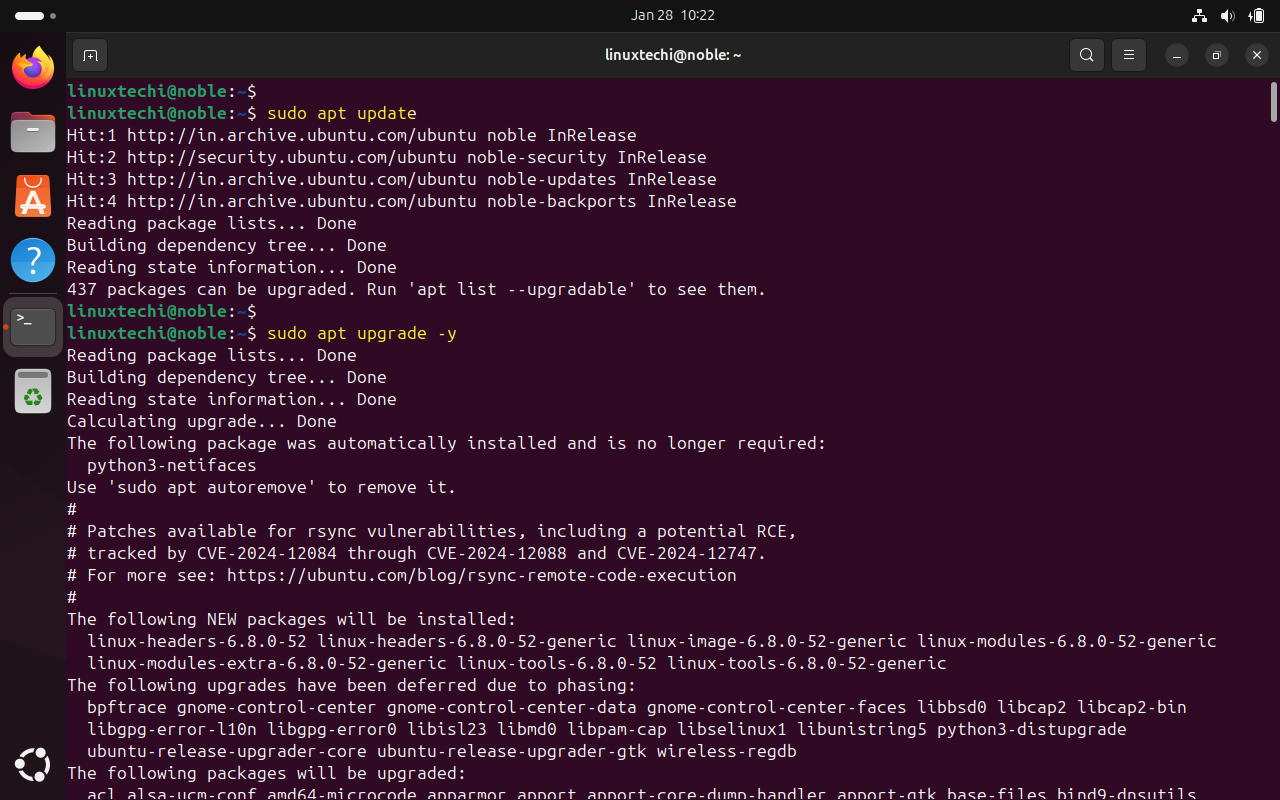The image size is (1280, 800).
Task: Show applications with the Ubuntu logo button
Action: click(x=33, y=766)
